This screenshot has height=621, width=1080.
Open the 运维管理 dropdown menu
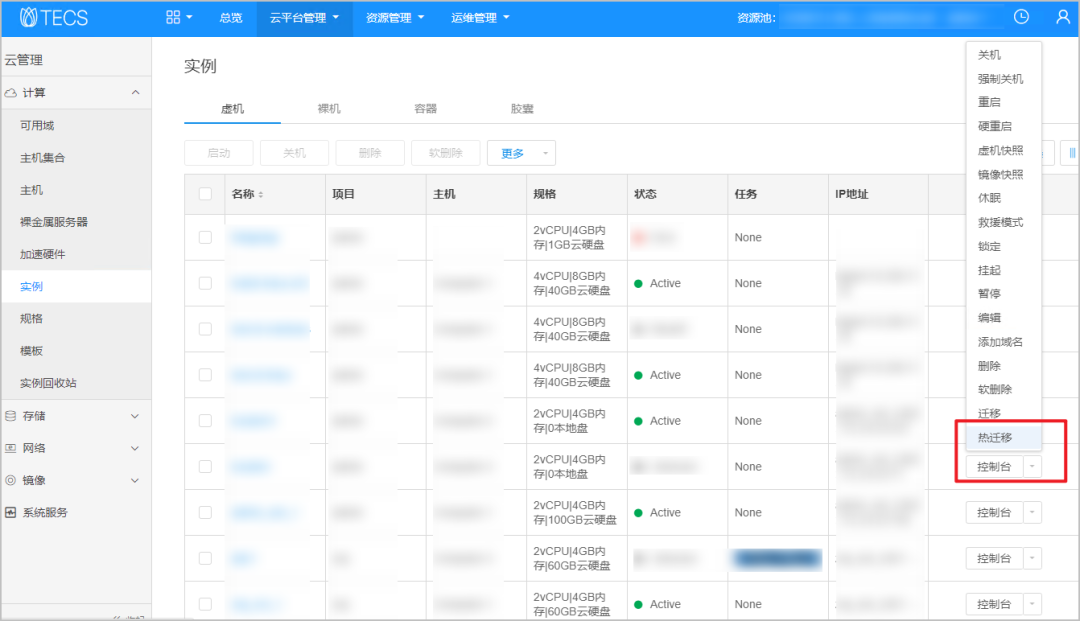coord(480,18)
